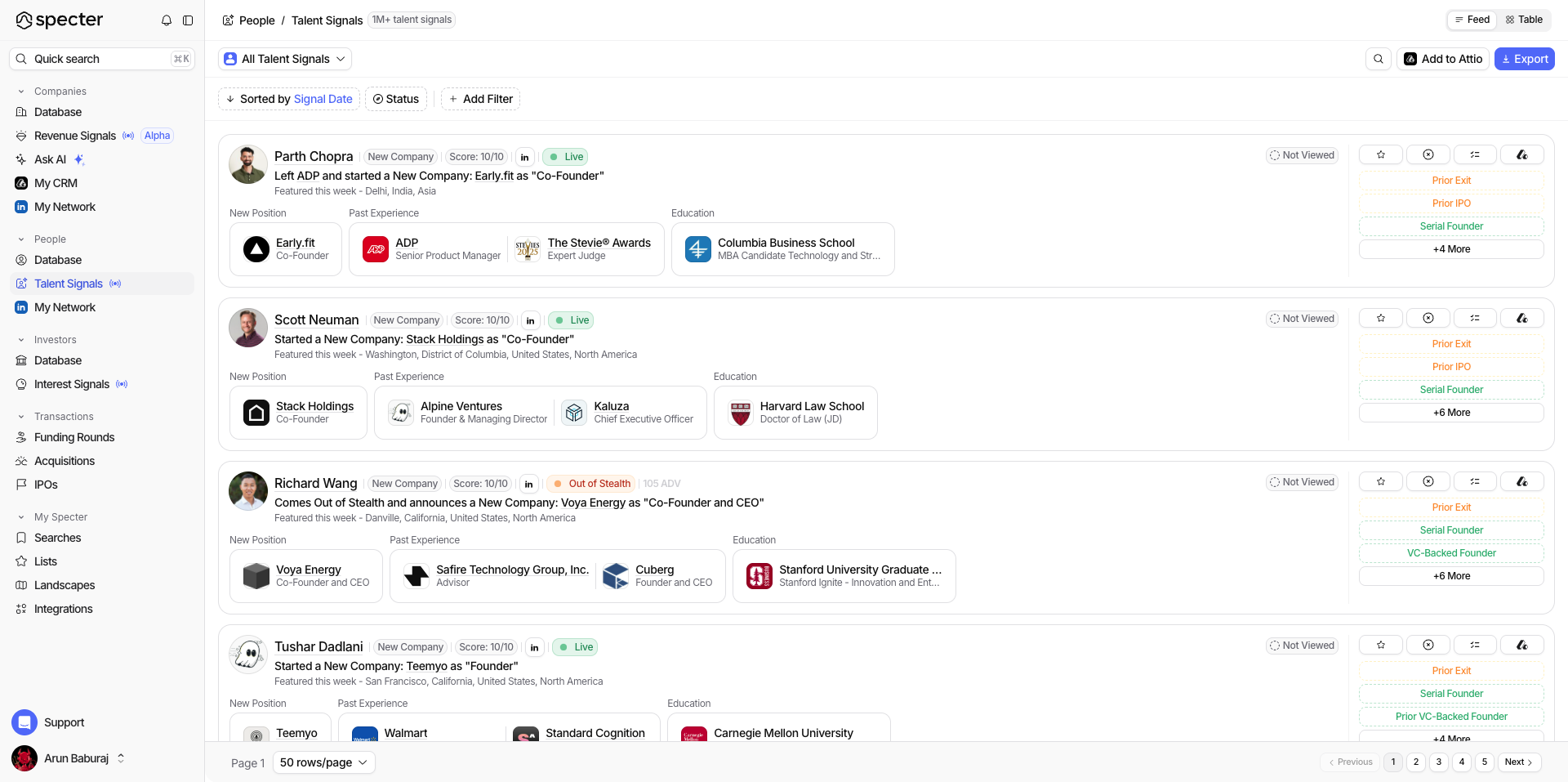Open the 50 rows/page dropdown
The image size is (1568, 782).
[323, 762]
